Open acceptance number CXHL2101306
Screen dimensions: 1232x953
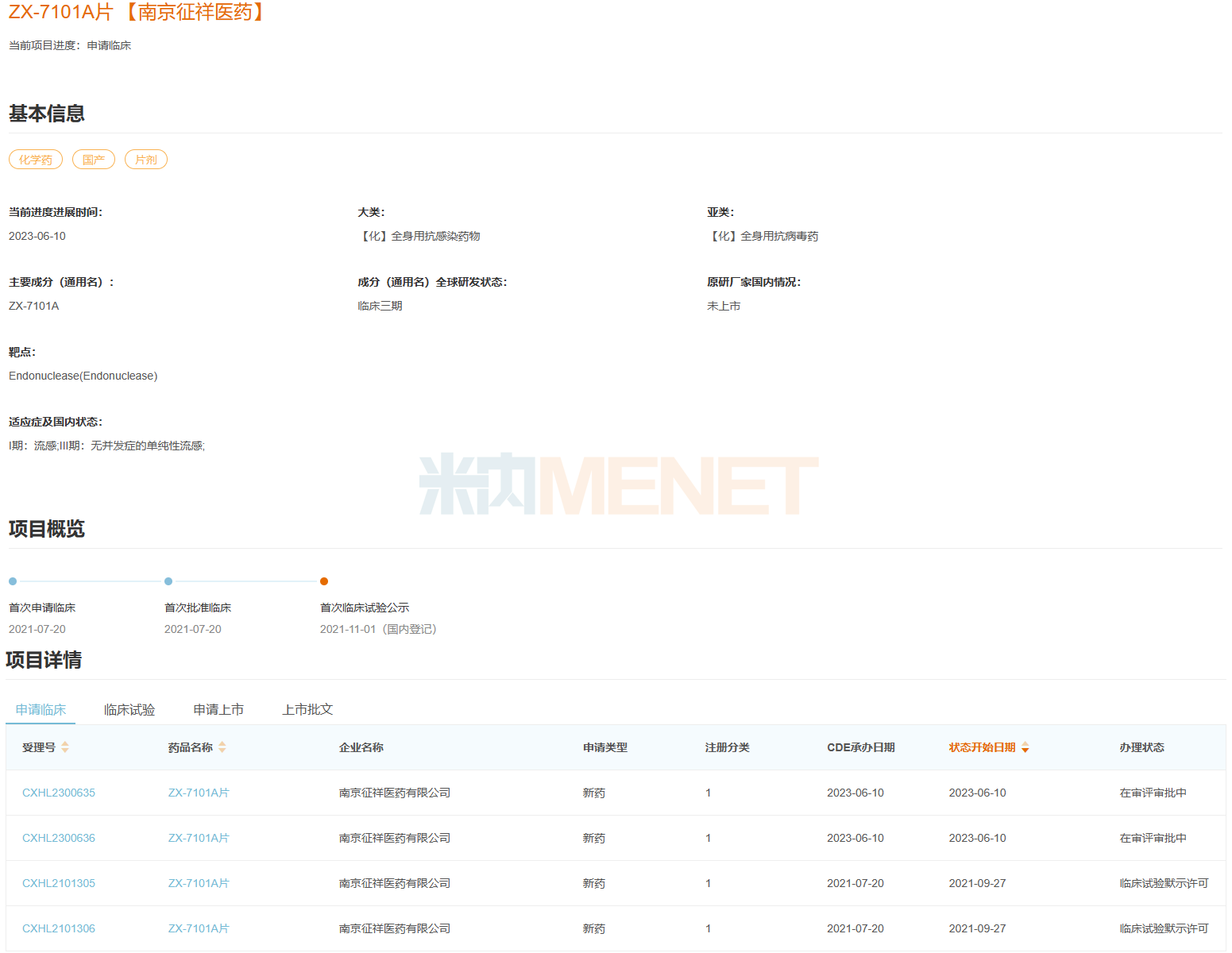tap(59, 928)
